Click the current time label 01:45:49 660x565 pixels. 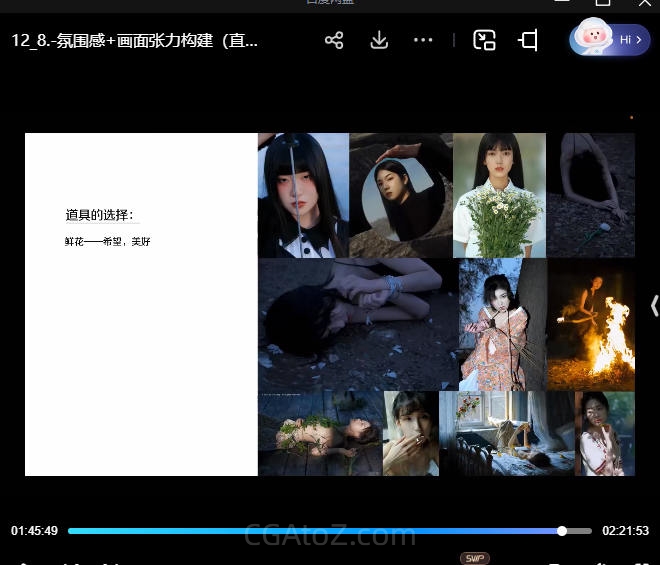[x=34, y=531]
